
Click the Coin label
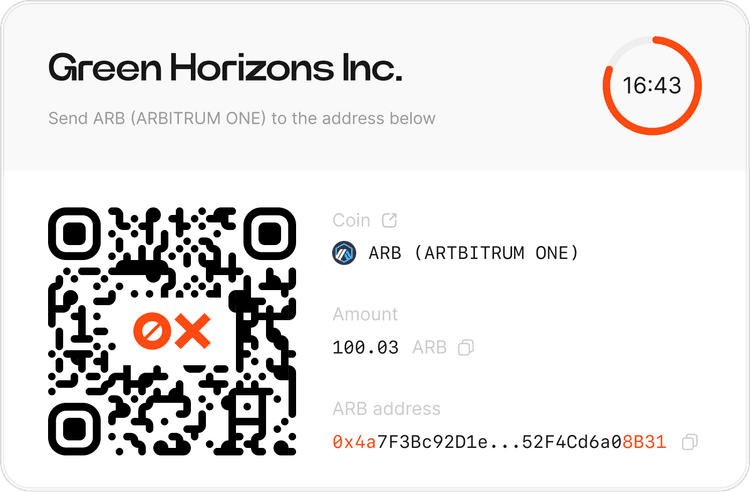(x=352, y=220)
